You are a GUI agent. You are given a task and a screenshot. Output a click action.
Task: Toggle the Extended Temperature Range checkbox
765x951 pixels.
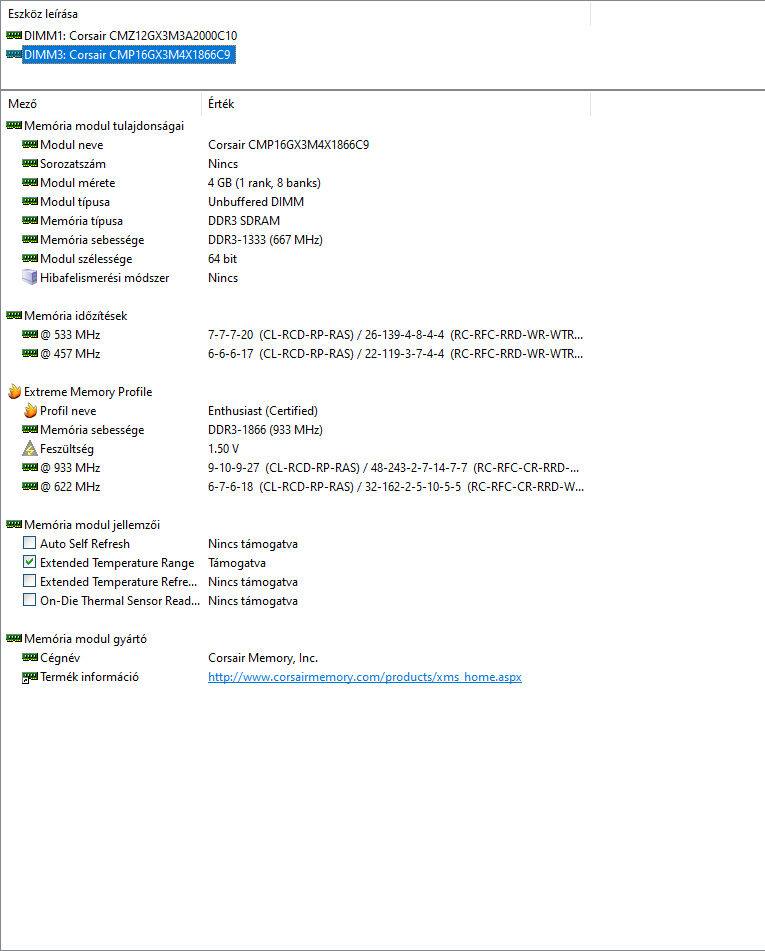pyautogui.click(x=29, y=562)
